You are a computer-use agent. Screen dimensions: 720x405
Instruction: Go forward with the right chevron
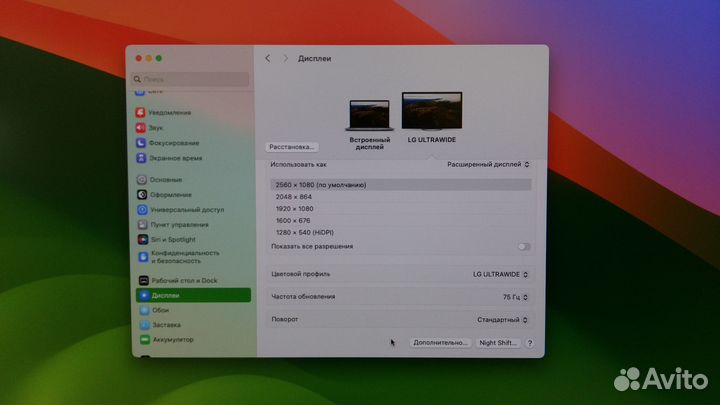(285, 58)
